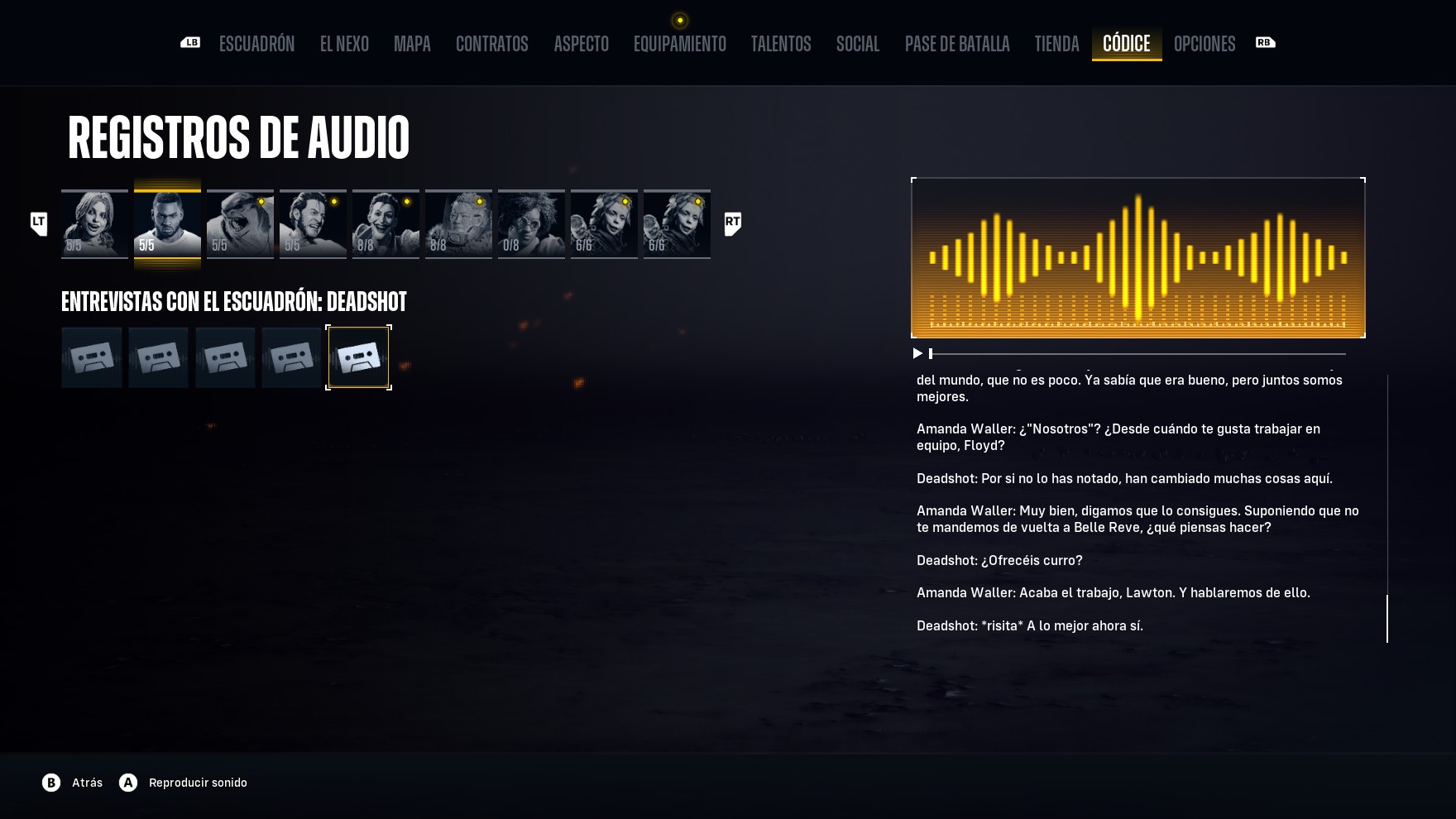The height and width of the screenshot is (819, 1456).
Task: Go back with the Atrás label
Action: coord(87,783)
